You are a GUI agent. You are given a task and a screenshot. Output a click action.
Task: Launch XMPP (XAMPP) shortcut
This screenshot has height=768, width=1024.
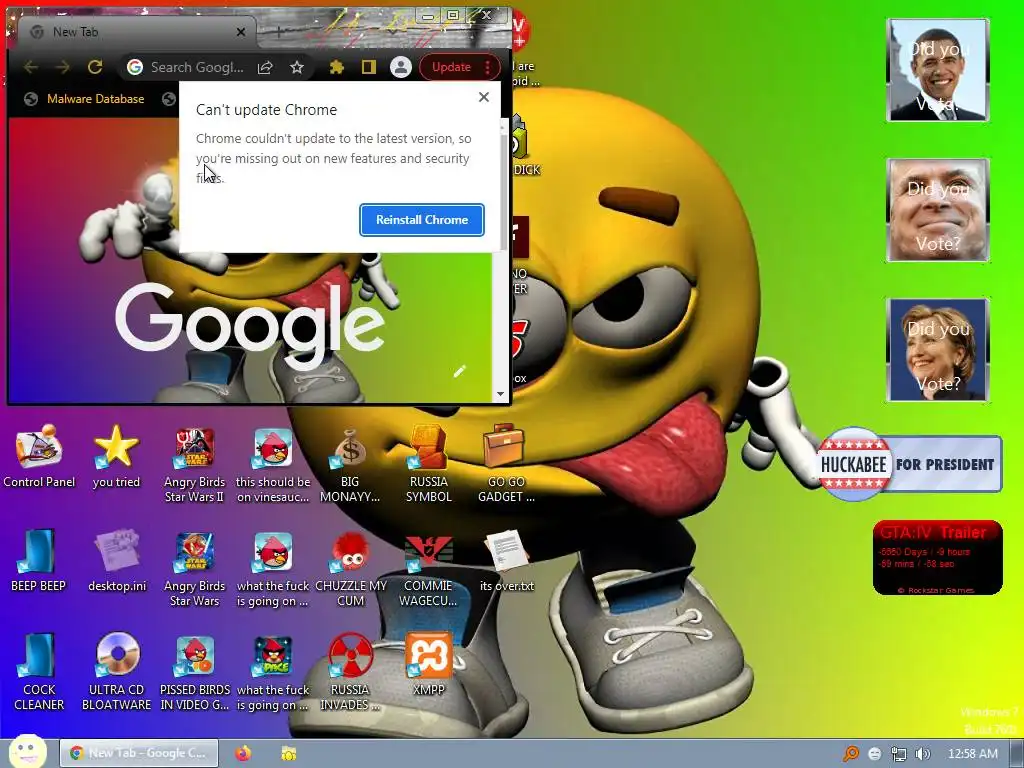(x=429, y=665)
